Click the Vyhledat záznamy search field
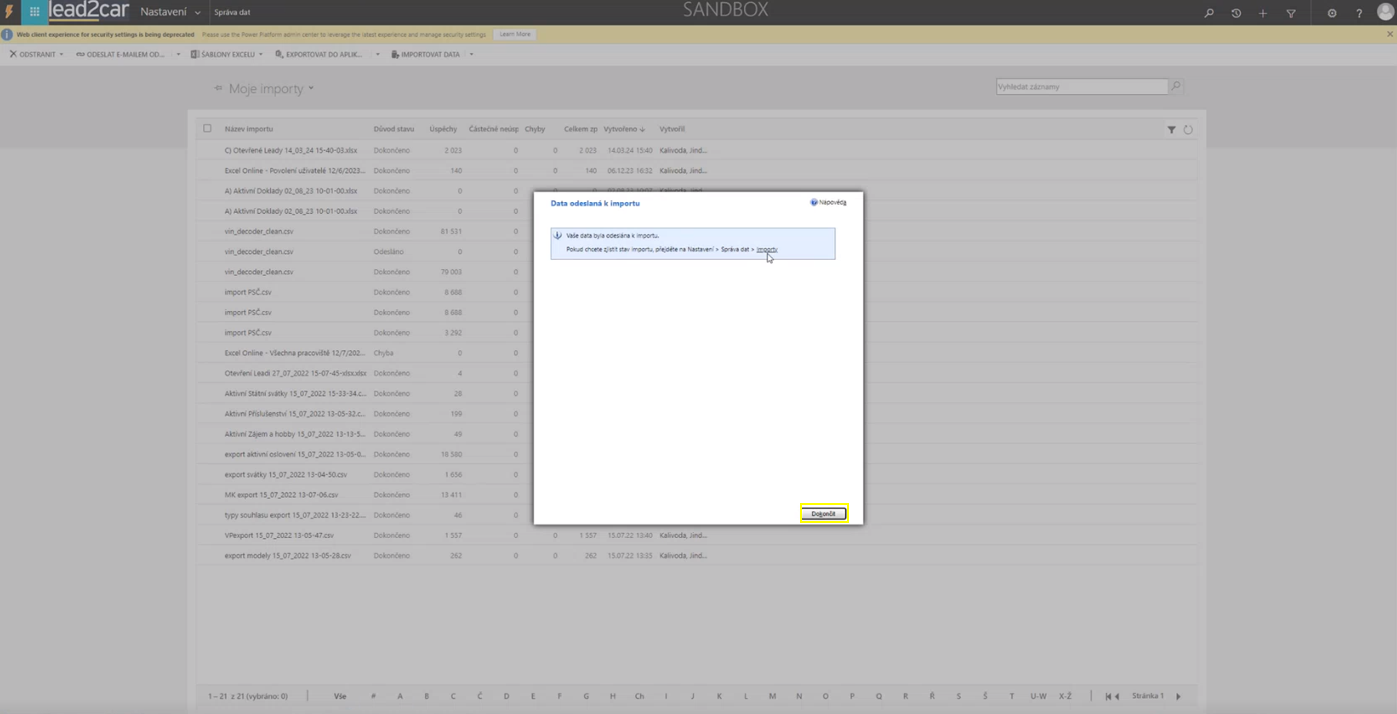The width and height of the screenshot is (1397, 714). (1080, 87)
